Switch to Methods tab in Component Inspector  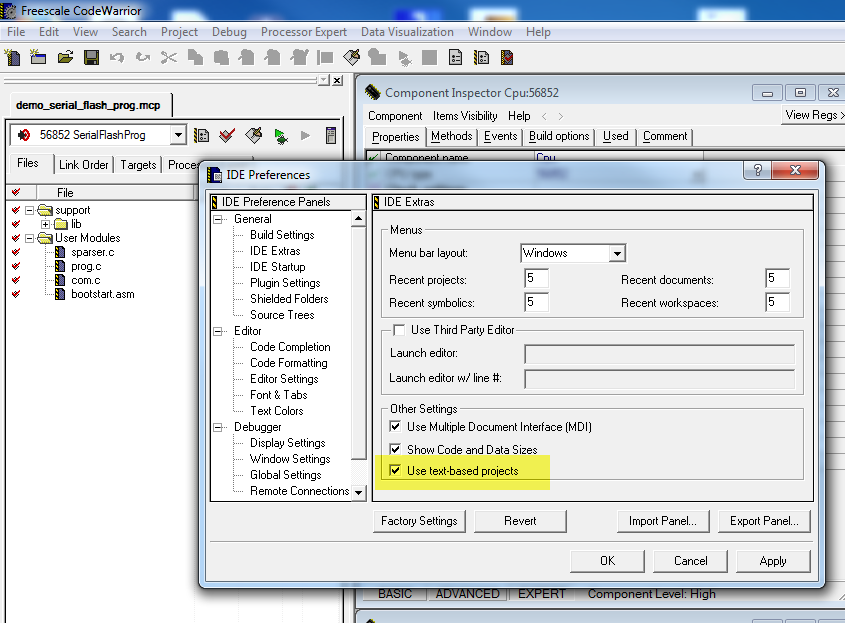point(452,136)
